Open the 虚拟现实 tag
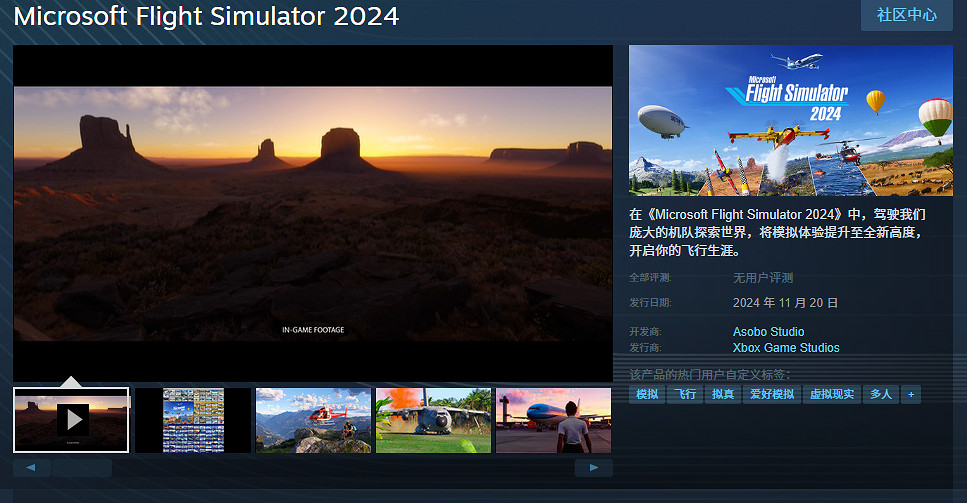Screen dimensions: 967x503 coord(832,395)
